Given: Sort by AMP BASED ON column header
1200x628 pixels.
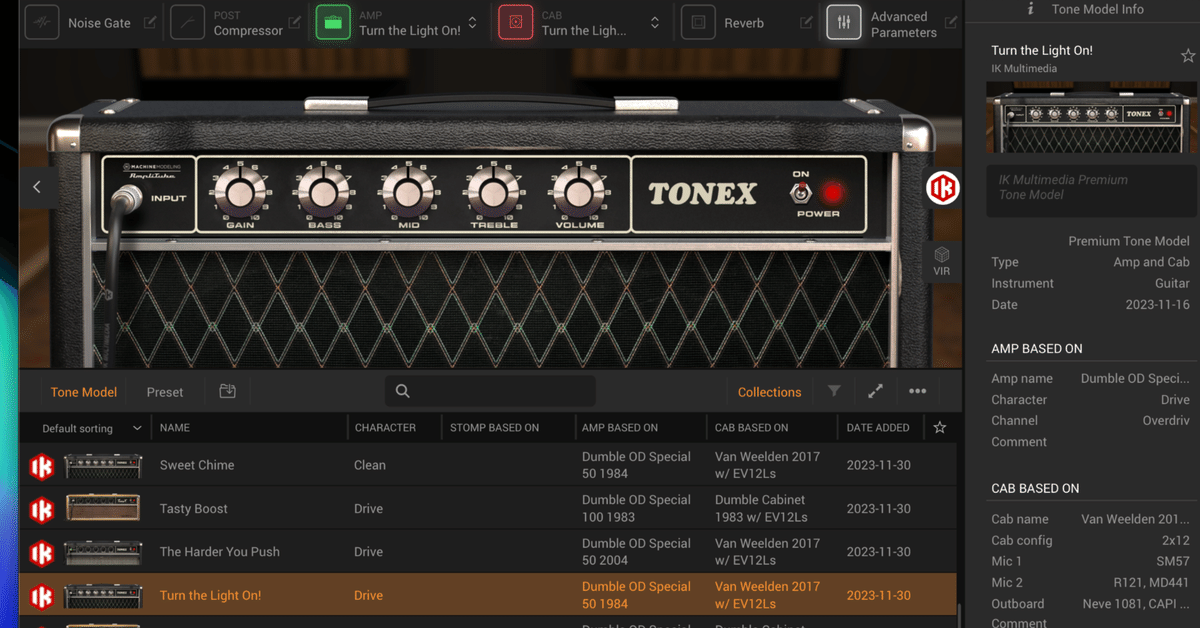Looking at the screenshot, I should tap(620, 428).
